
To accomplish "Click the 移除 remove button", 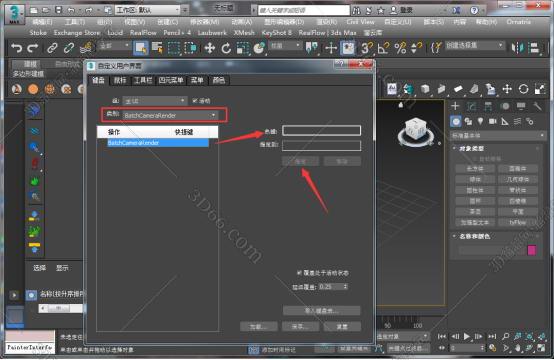I will (342, 161).
